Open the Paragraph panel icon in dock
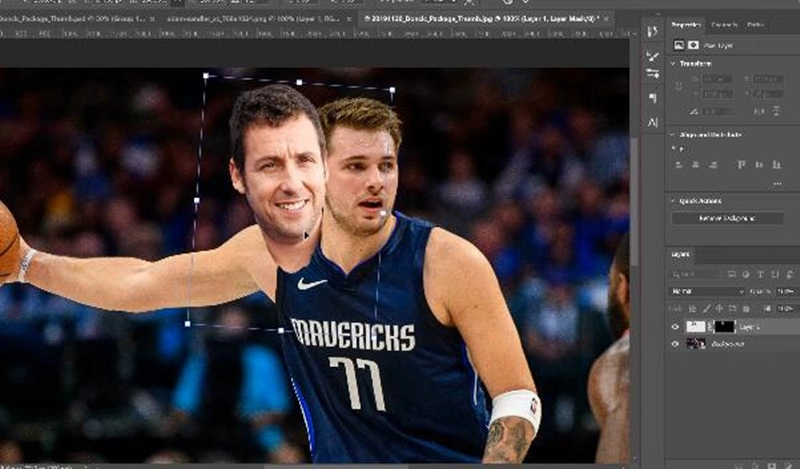Image resolution: width=800 pixels, height=469 pixels. pos(652,98)
